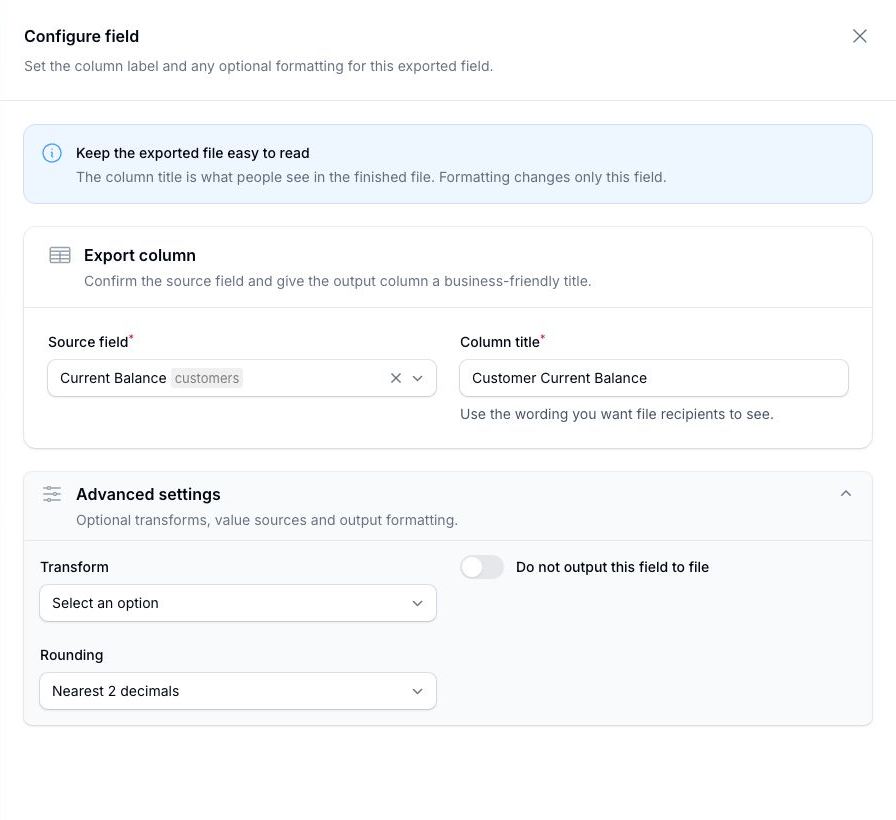
Task: Click 'Keep the exported file easy to read' text
Action: [x=193, y=153]
